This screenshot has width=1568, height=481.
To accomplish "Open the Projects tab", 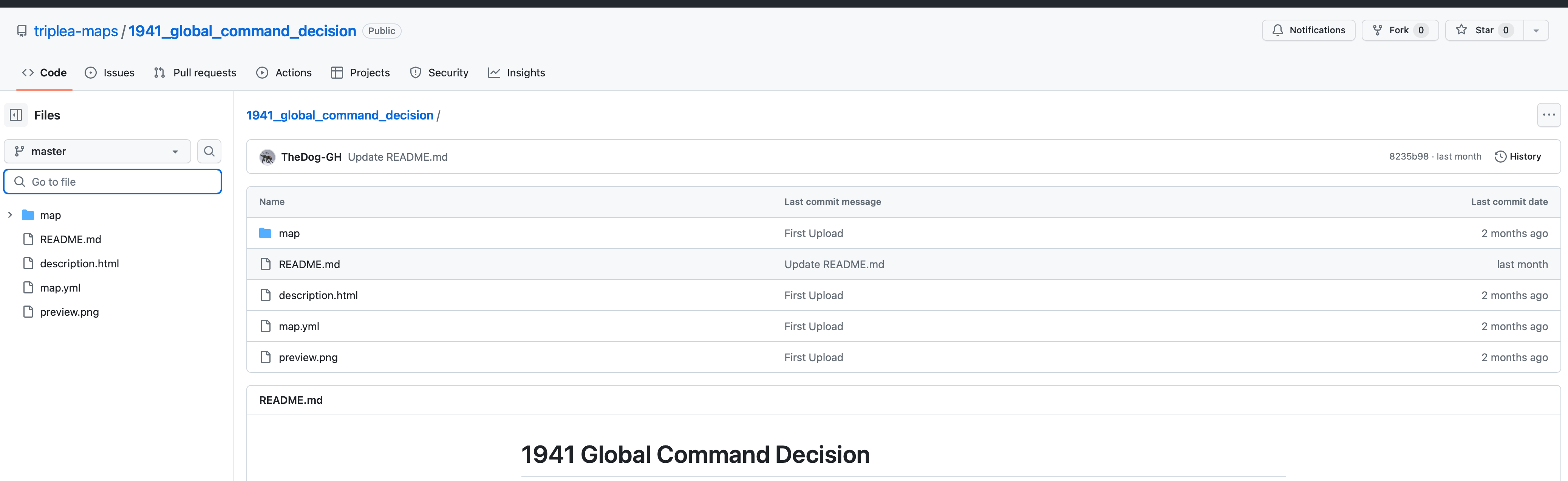I will click(x=360, y=73).
